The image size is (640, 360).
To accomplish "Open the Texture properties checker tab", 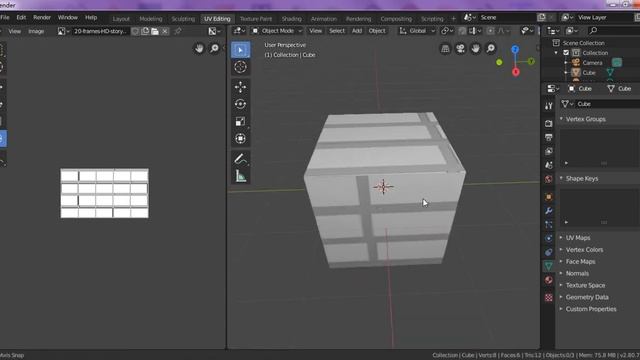I will (x=549, y=297).
